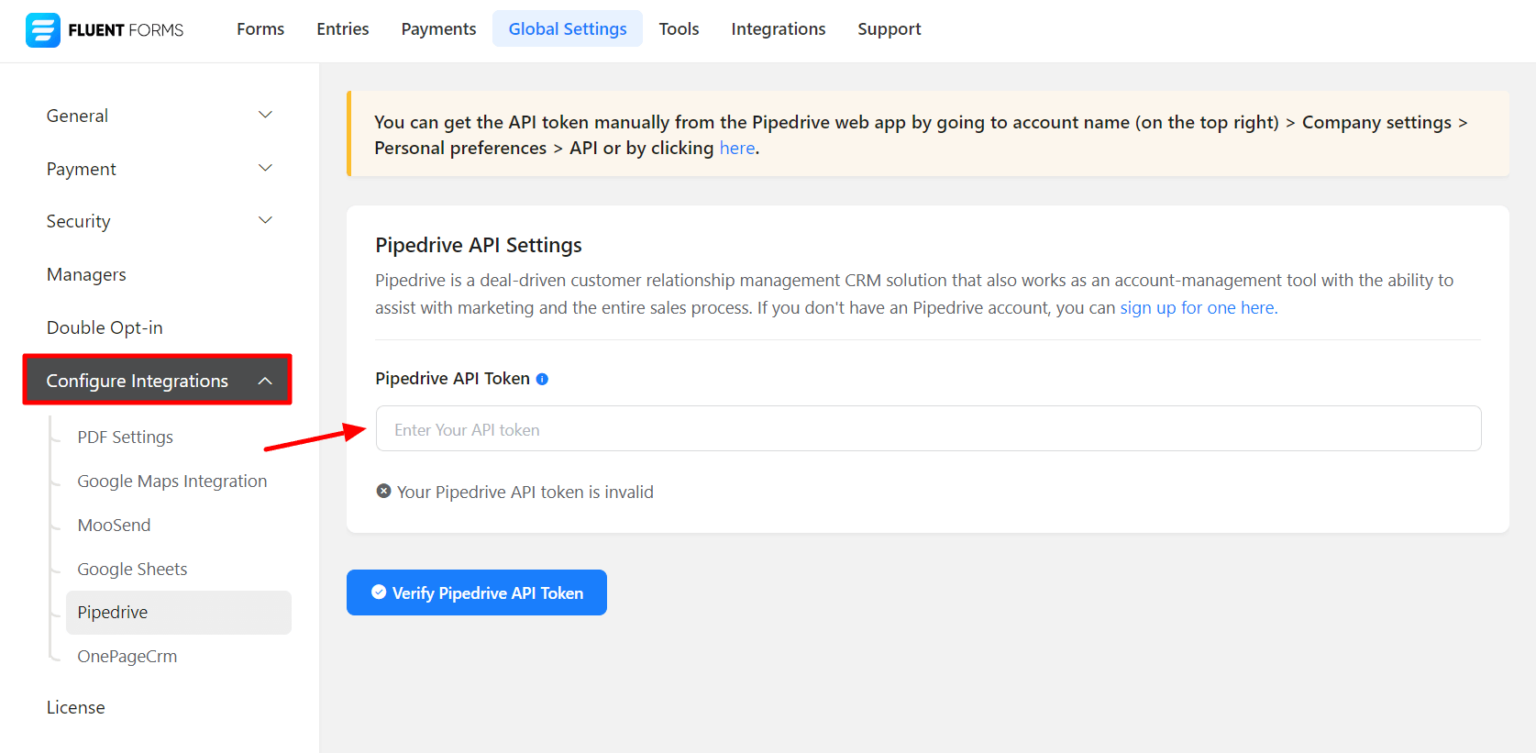Open Google Sheets integration settings

click(132, 568)
